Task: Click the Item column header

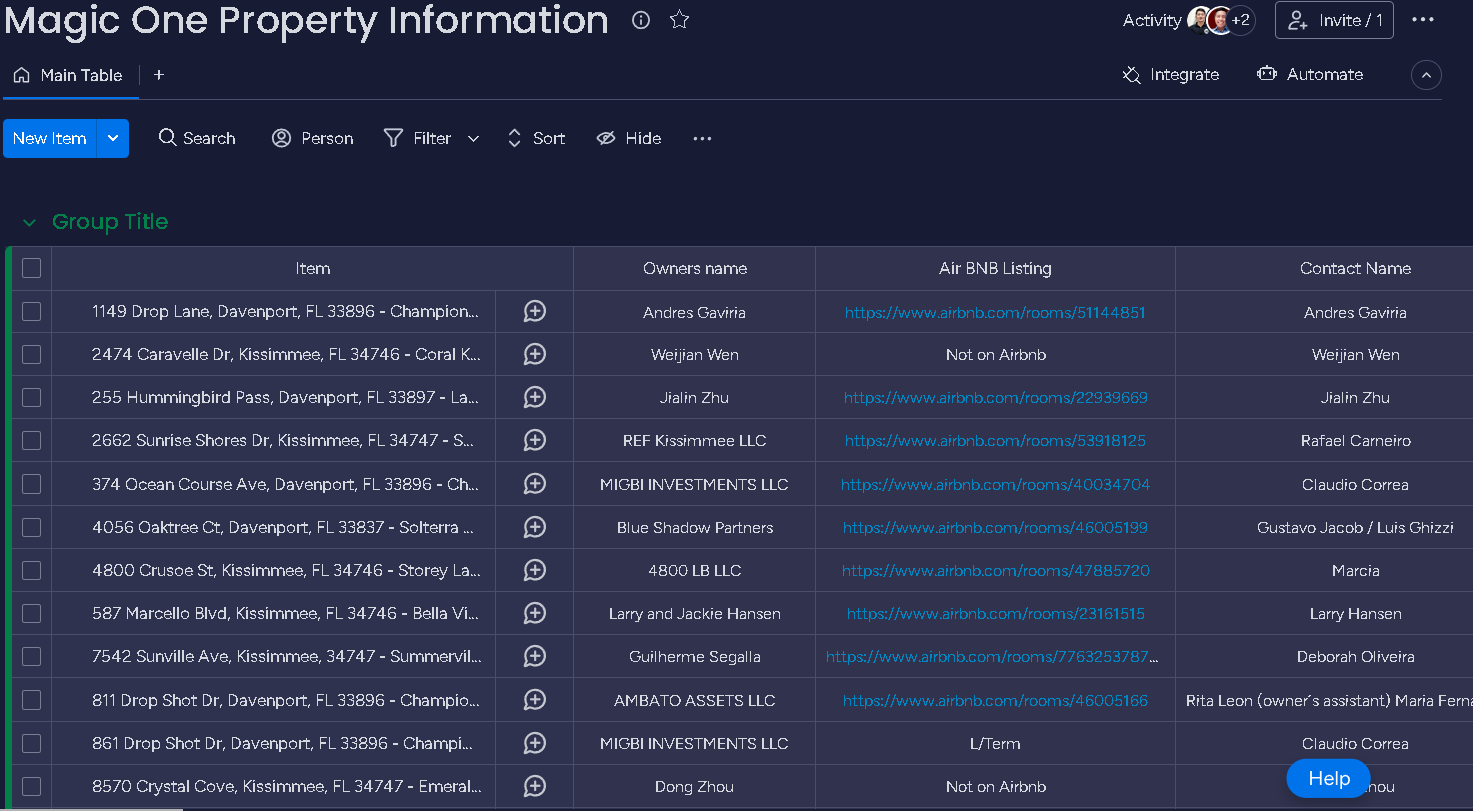Action: click(x=312, y=268)
